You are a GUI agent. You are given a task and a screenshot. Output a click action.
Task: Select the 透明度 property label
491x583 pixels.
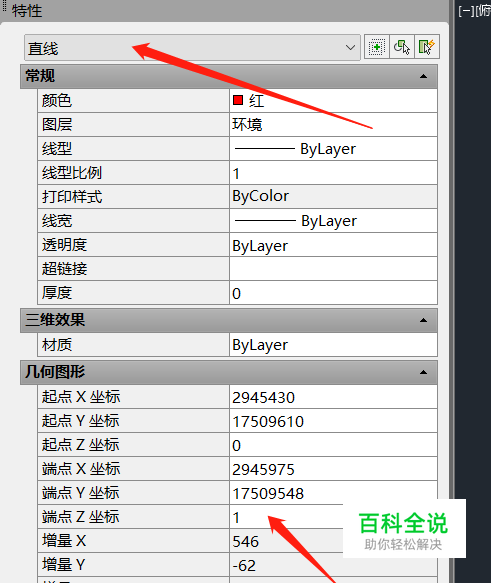point(64,245)
